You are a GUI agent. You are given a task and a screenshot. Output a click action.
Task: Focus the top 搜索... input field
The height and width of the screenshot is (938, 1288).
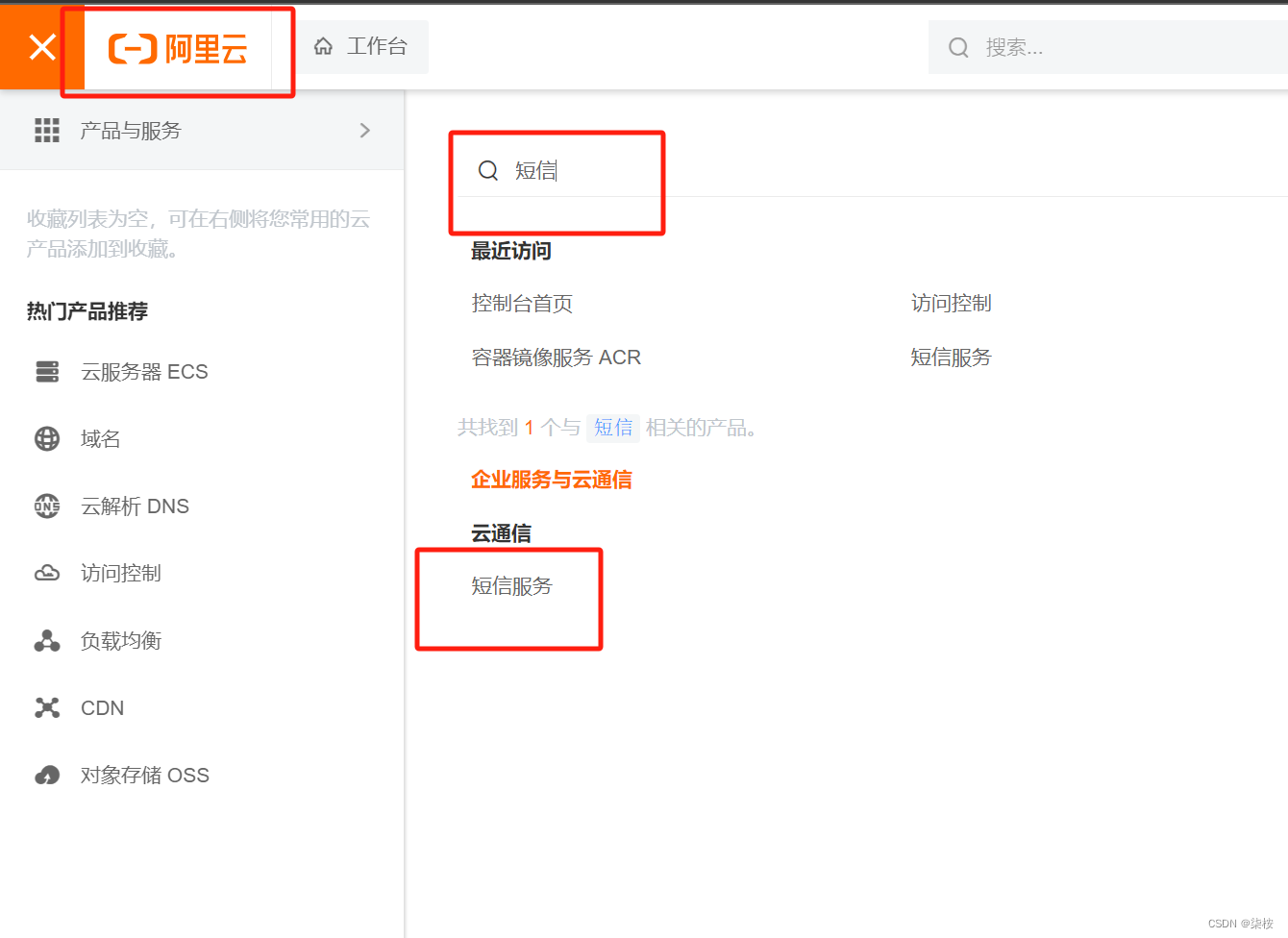[x=1107, y=47]
